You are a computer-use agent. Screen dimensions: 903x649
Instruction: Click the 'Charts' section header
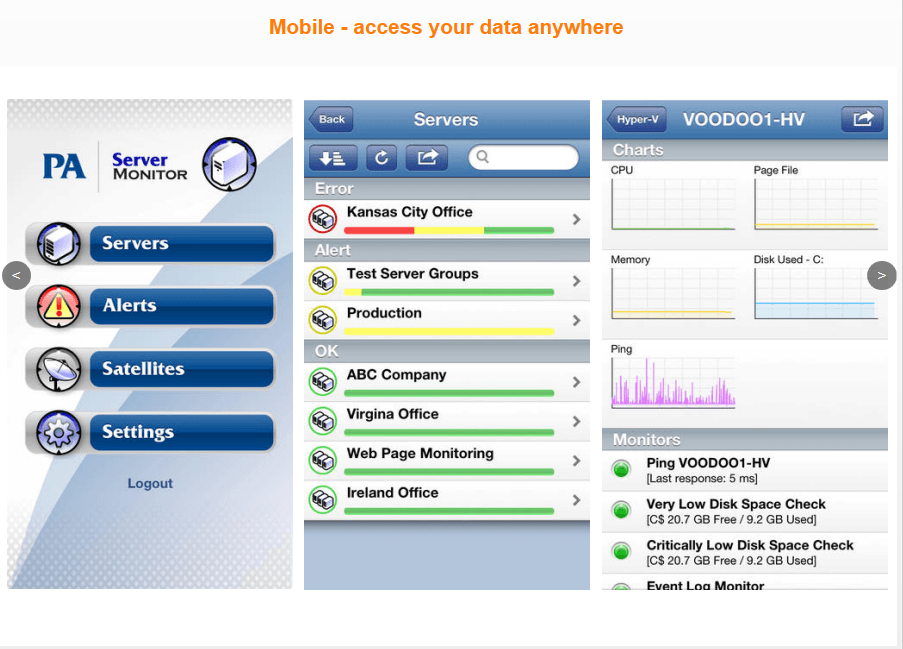(x=745, y=150)
